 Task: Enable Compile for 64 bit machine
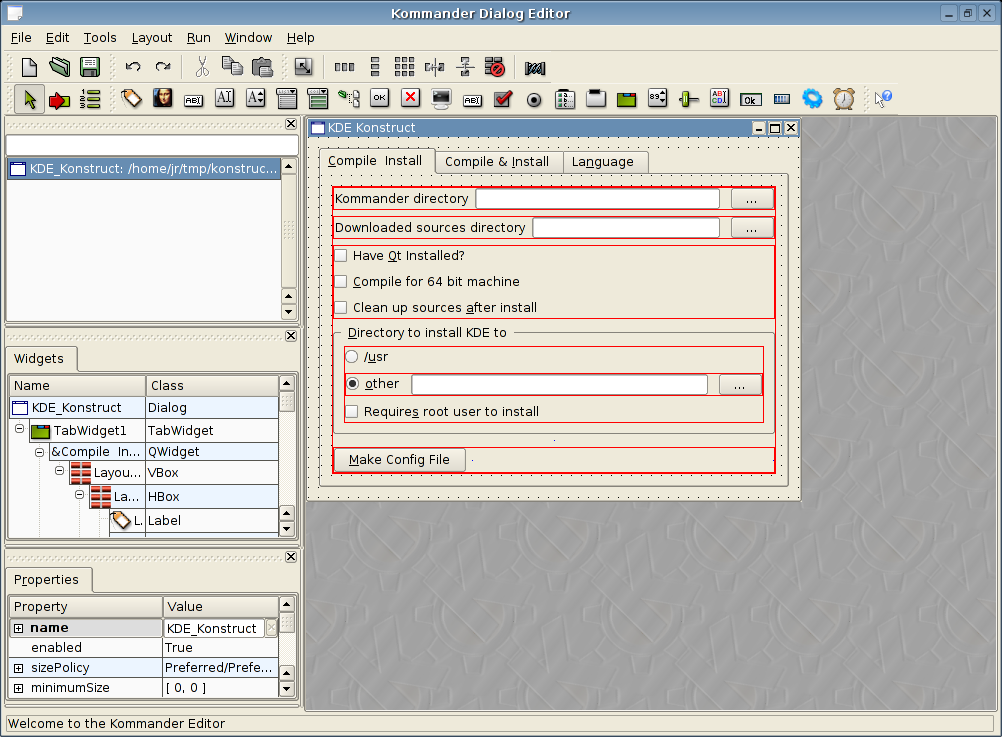click(341, 282)
